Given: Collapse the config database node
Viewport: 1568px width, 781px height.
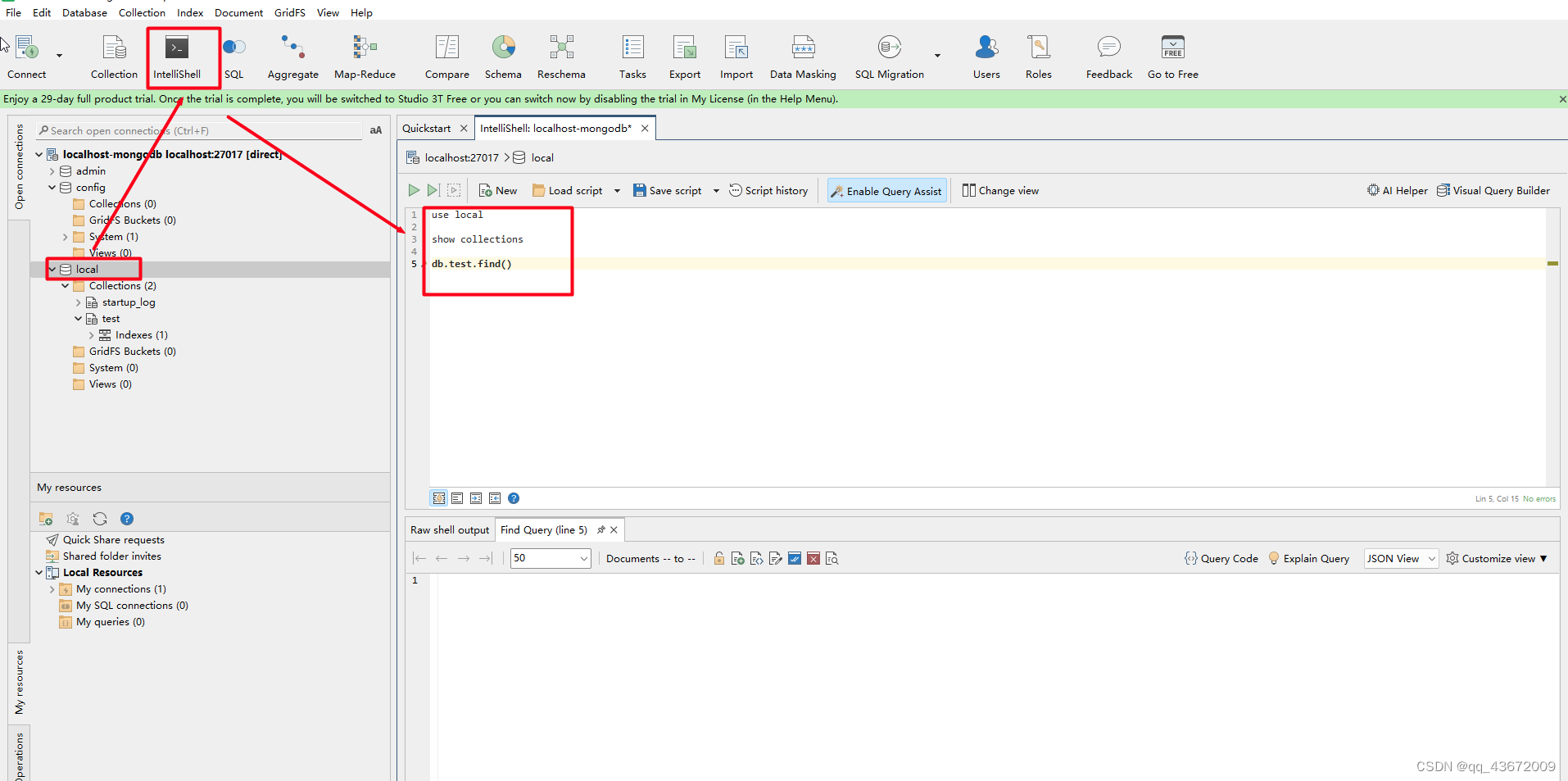Looking at the screenshot, I should 52,188.
